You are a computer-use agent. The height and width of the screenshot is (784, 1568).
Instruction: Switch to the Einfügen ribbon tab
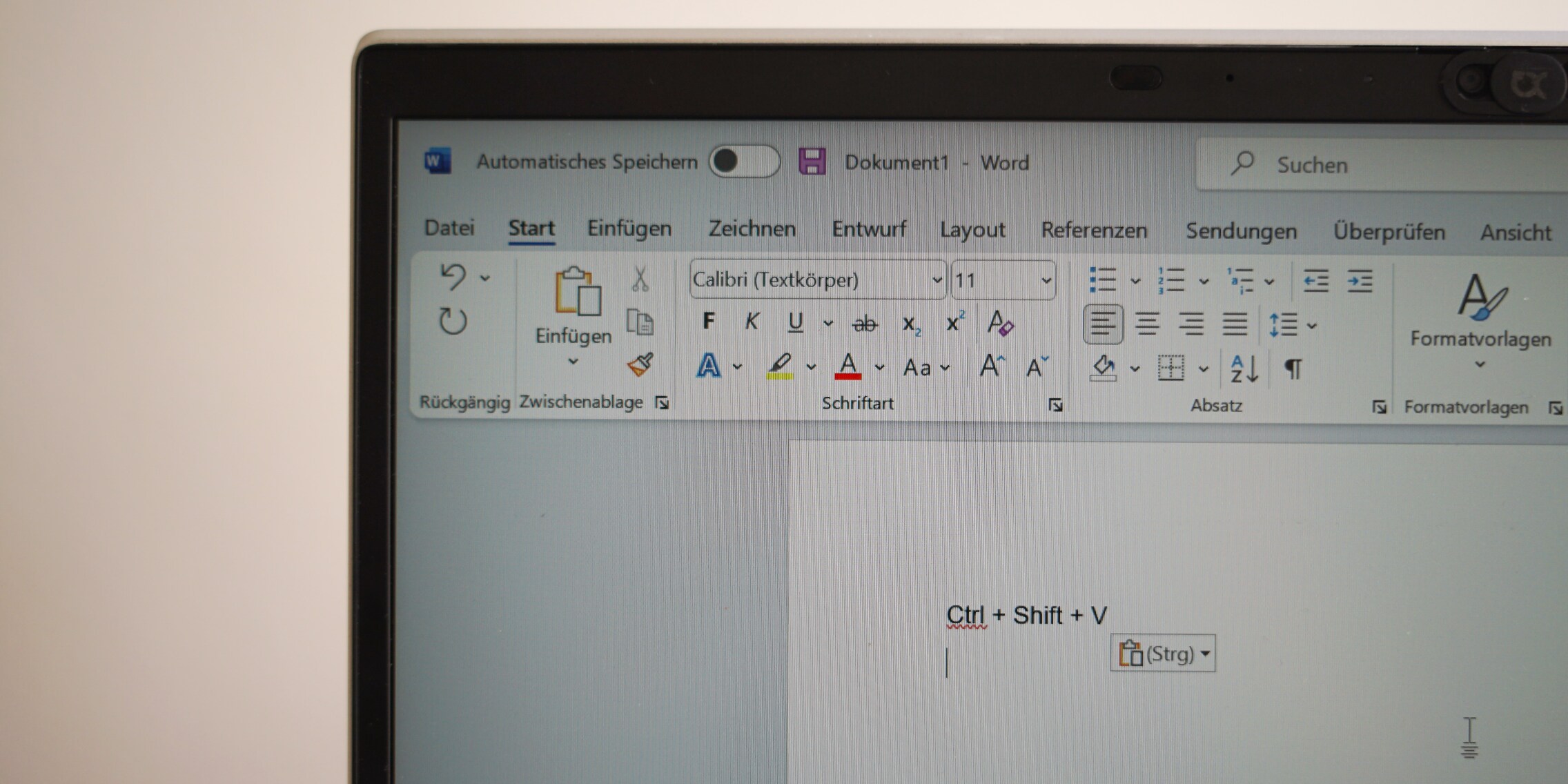[630, 228]
